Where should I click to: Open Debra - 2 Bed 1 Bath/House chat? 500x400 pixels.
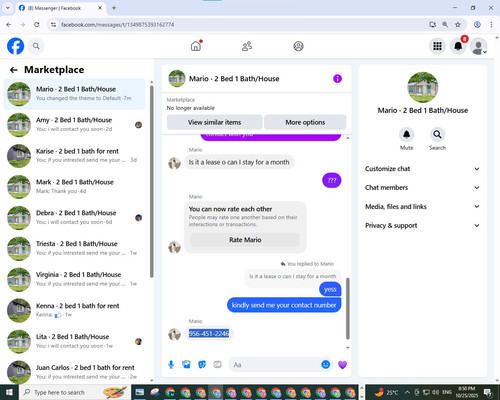74,218
